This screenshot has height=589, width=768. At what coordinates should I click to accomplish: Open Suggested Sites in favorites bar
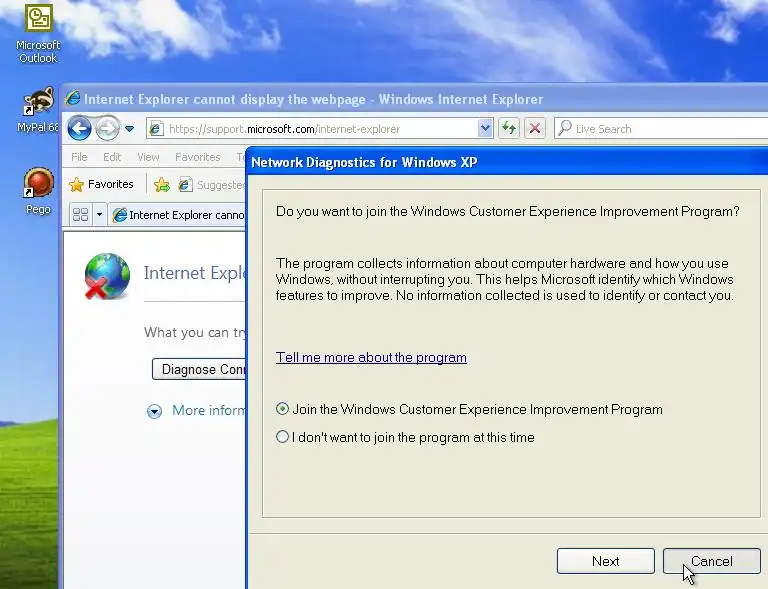click(x=212, y=185)
